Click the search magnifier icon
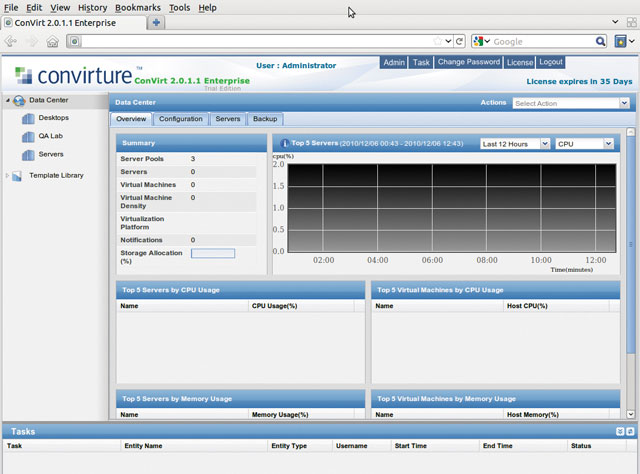 coord(600,41)
